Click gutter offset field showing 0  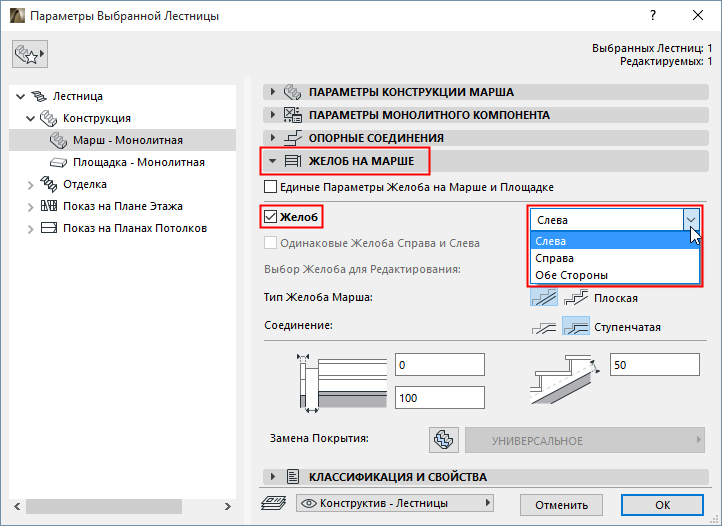click(x=440, y=365)
